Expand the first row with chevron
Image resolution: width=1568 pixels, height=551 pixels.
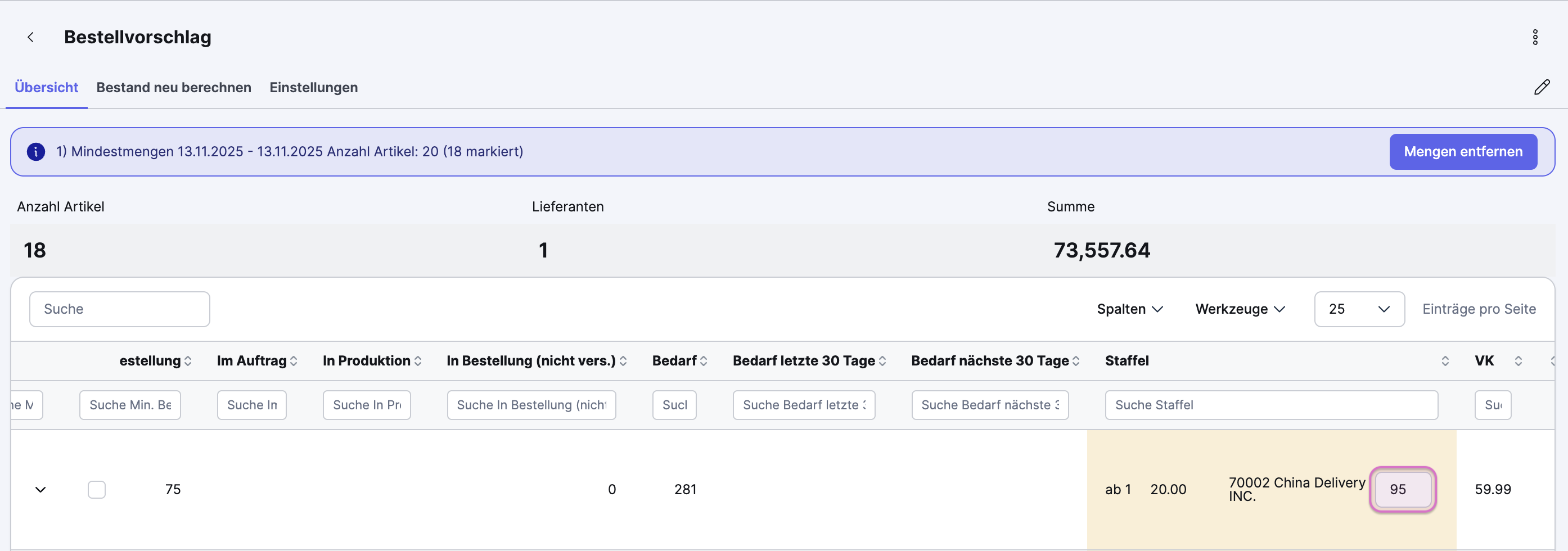tap(41, 490)
